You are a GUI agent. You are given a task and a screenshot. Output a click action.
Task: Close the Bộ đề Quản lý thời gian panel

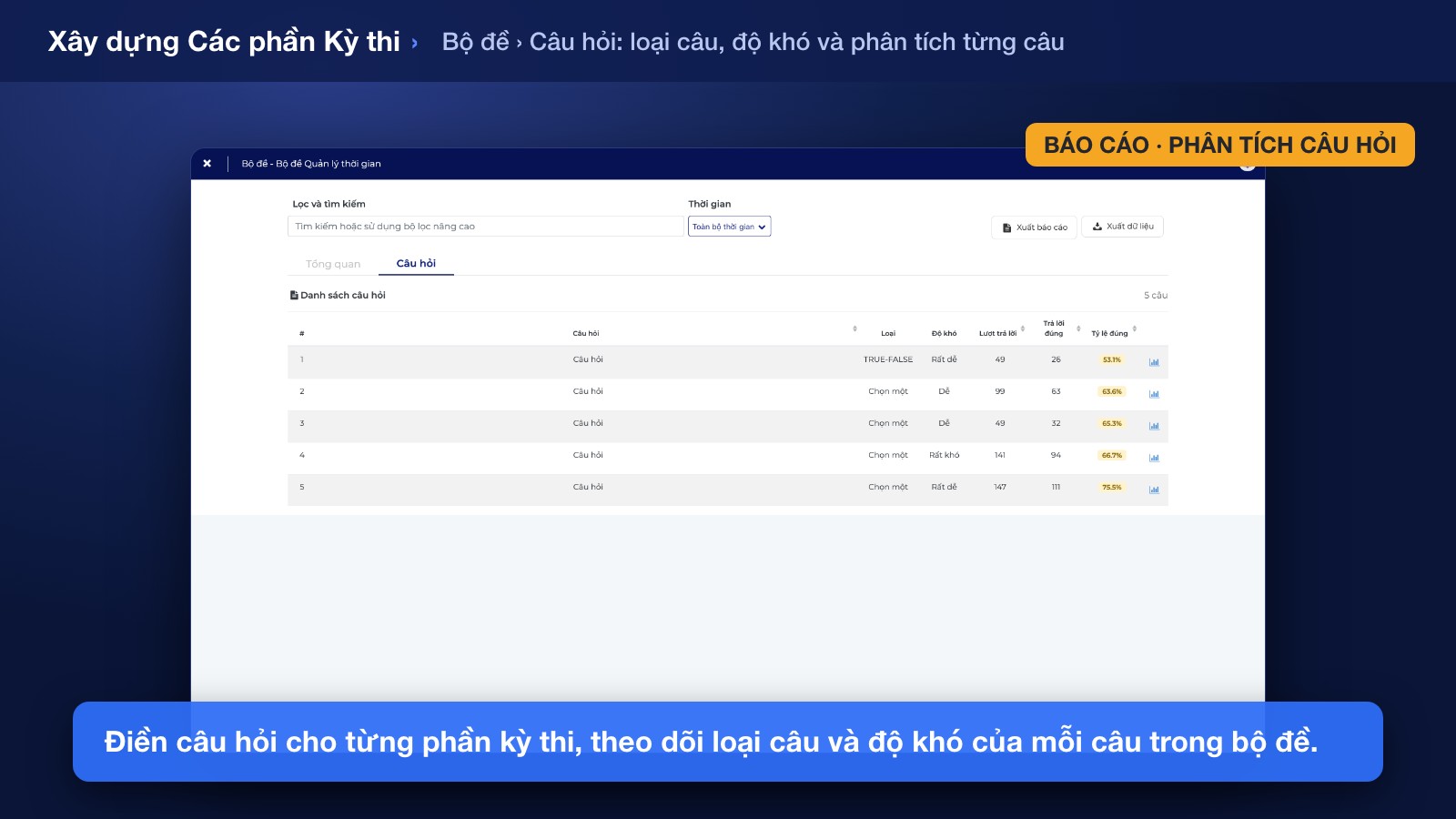click(207, 164)
